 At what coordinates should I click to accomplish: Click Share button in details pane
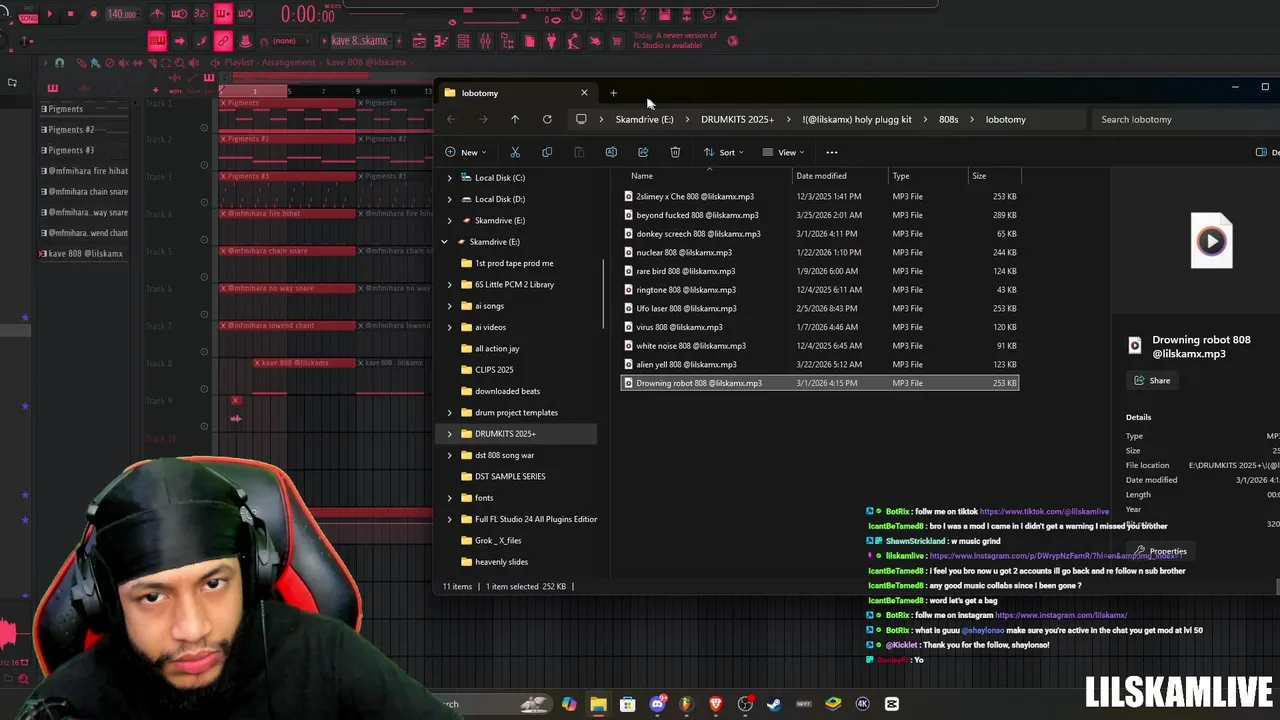click(1151, 381)
